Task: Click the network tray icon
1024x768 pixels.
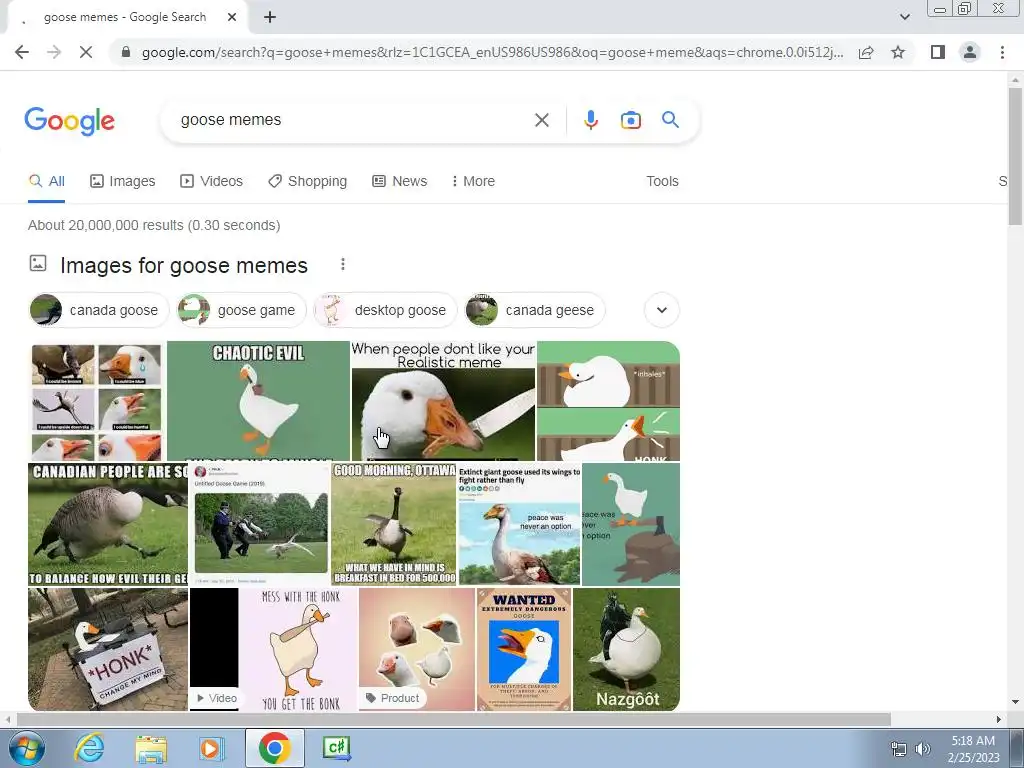Action: coord(899,748)
